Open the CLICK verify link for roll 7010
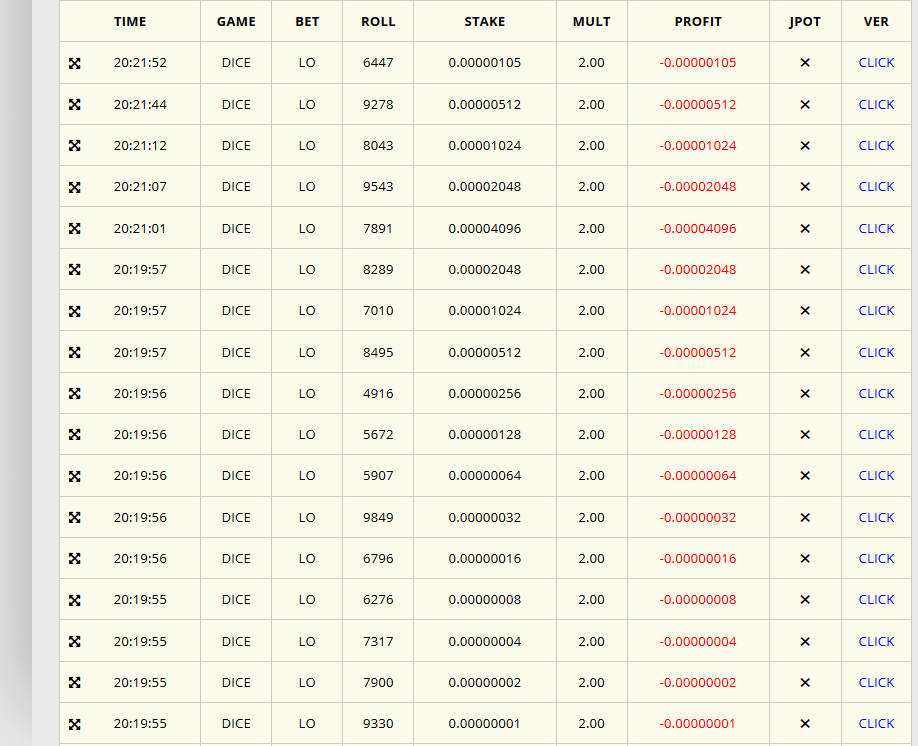 [876, 311]
